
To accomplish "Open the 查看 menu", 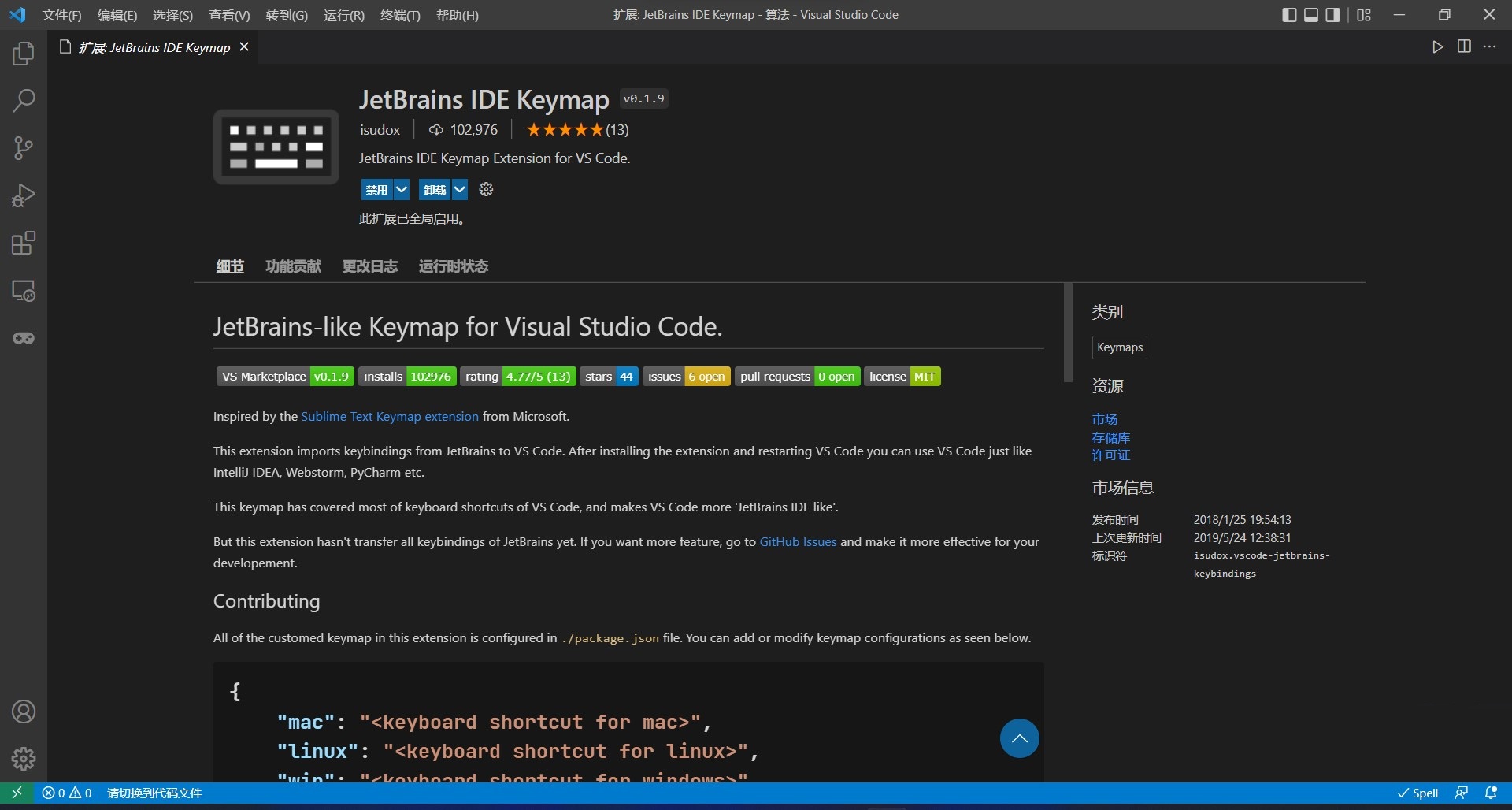I will [x=229, y=15].
